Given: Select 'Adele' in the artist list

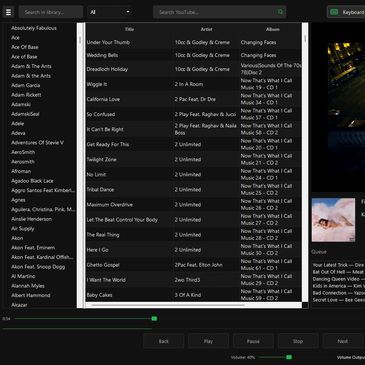Looking at the screenshot, I should (x=18, y=124).
